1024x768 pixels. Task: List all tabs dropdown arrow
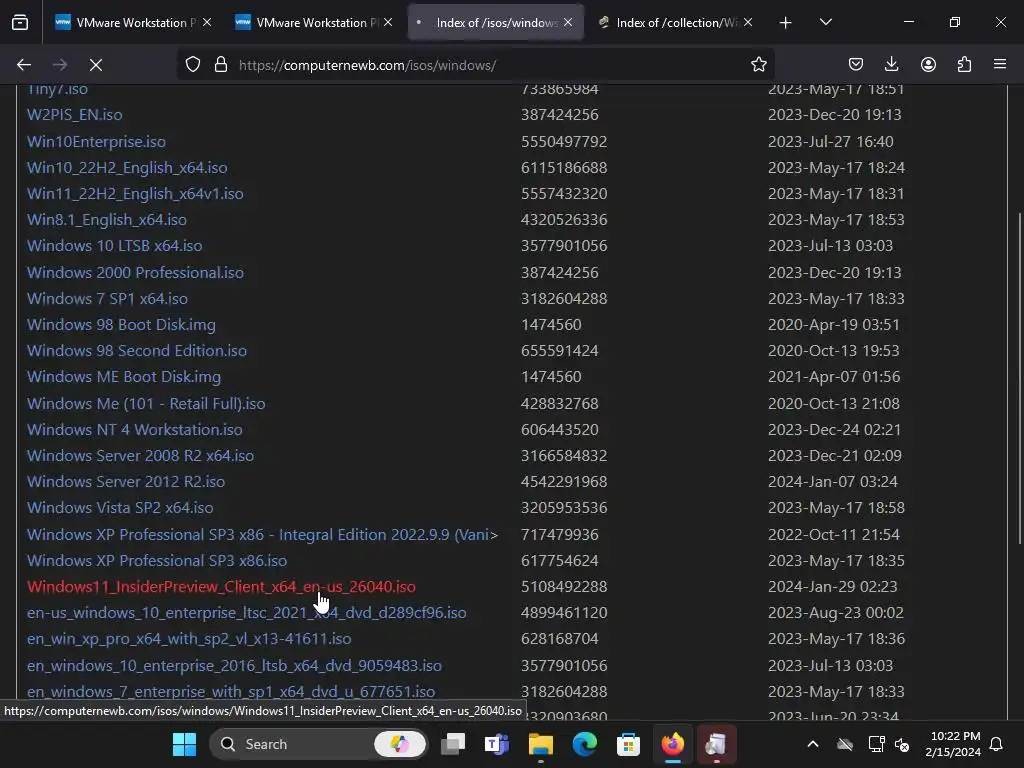[x=825, y=23]
